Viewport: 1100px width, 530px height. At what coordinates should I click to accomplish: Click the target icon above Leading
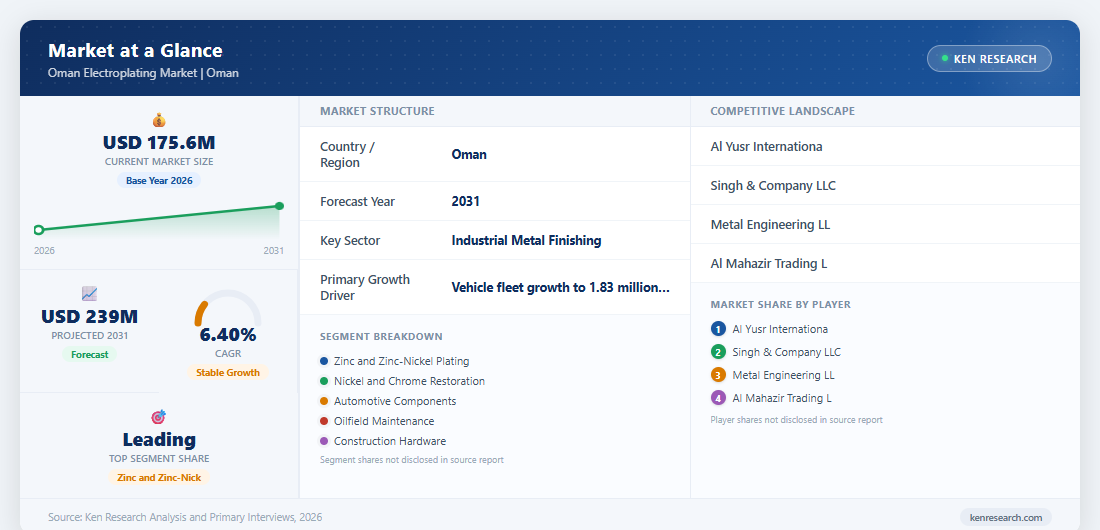point(159,417)
